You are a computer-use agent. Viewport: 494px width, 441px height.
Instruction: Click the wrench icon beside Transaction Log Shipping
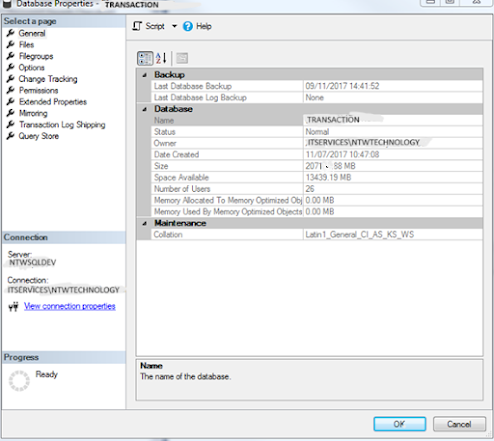pos(11,124)
